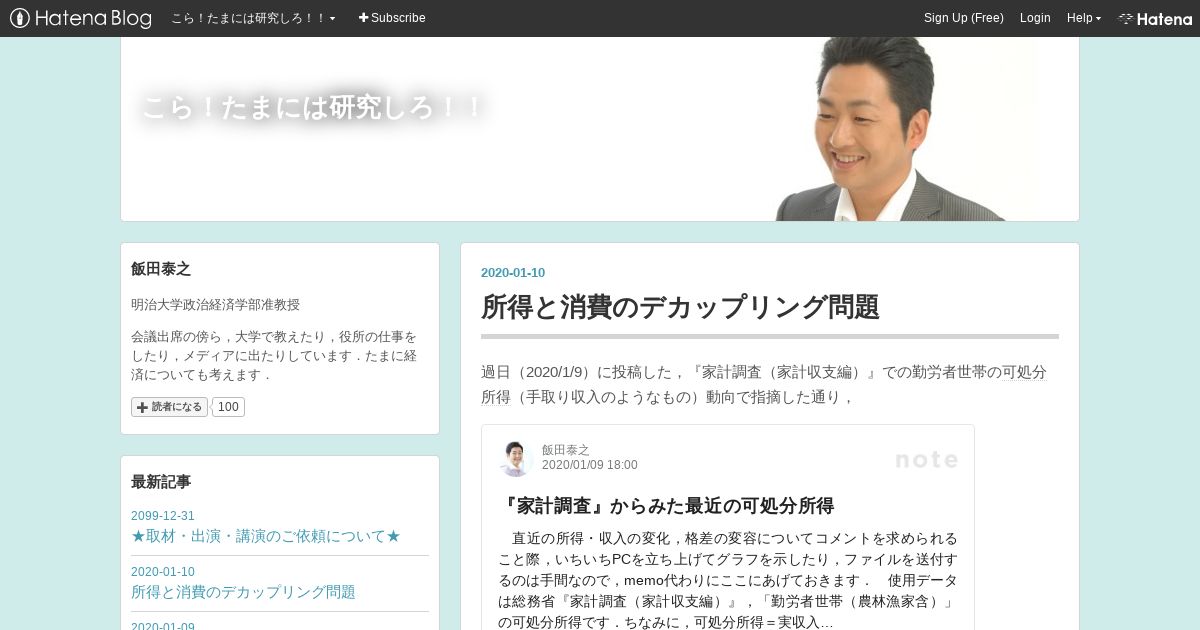Click the author avatar in the note card
The height and width of the screenshot is (630, 1200).
point(515,459)
